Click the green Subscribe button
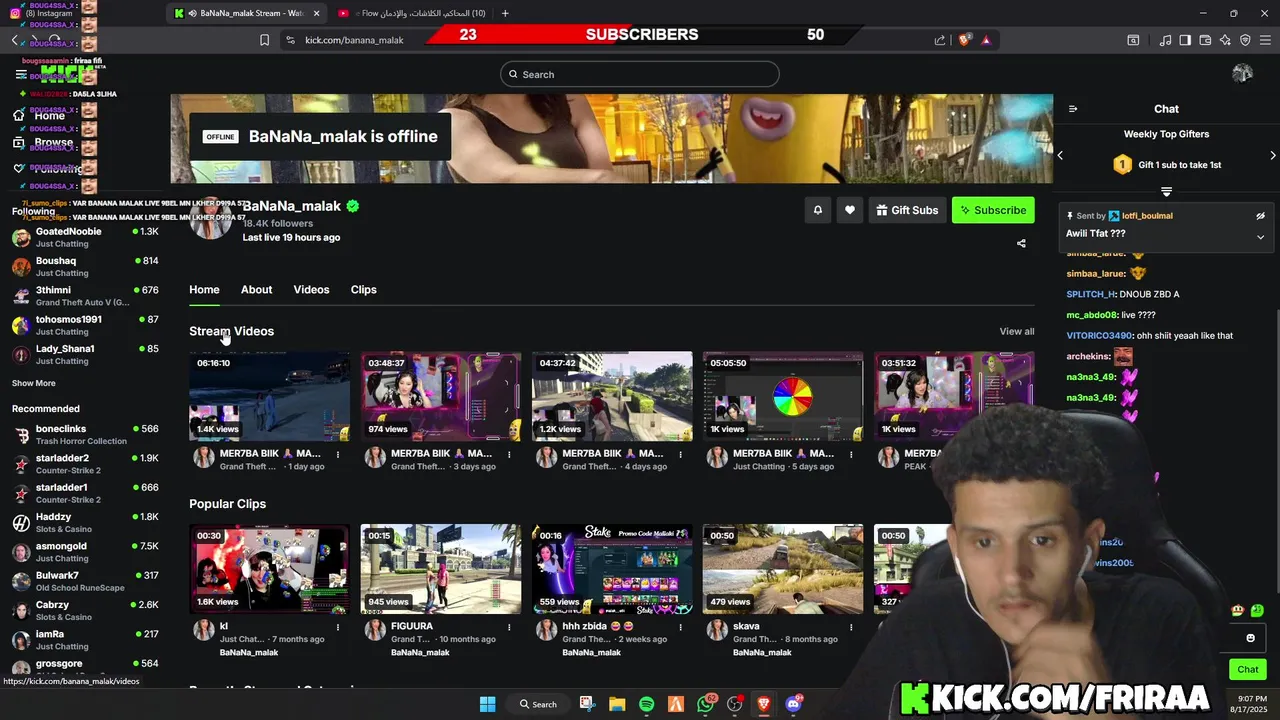1280x720 pixels. (x=993, y=210)
